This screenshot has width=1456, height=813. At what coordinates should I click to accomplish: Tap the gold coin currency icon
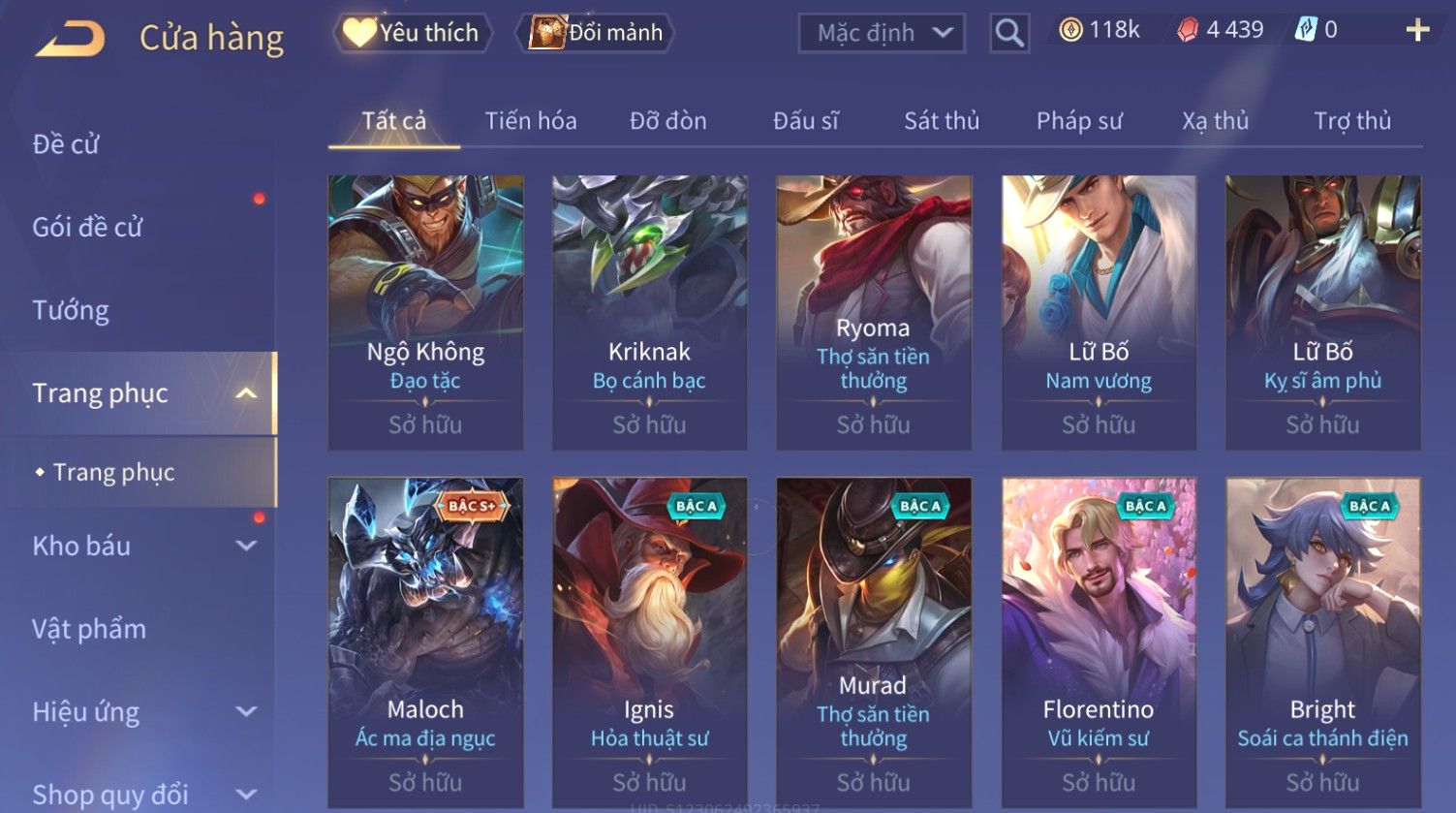(x=1069, y=31)
